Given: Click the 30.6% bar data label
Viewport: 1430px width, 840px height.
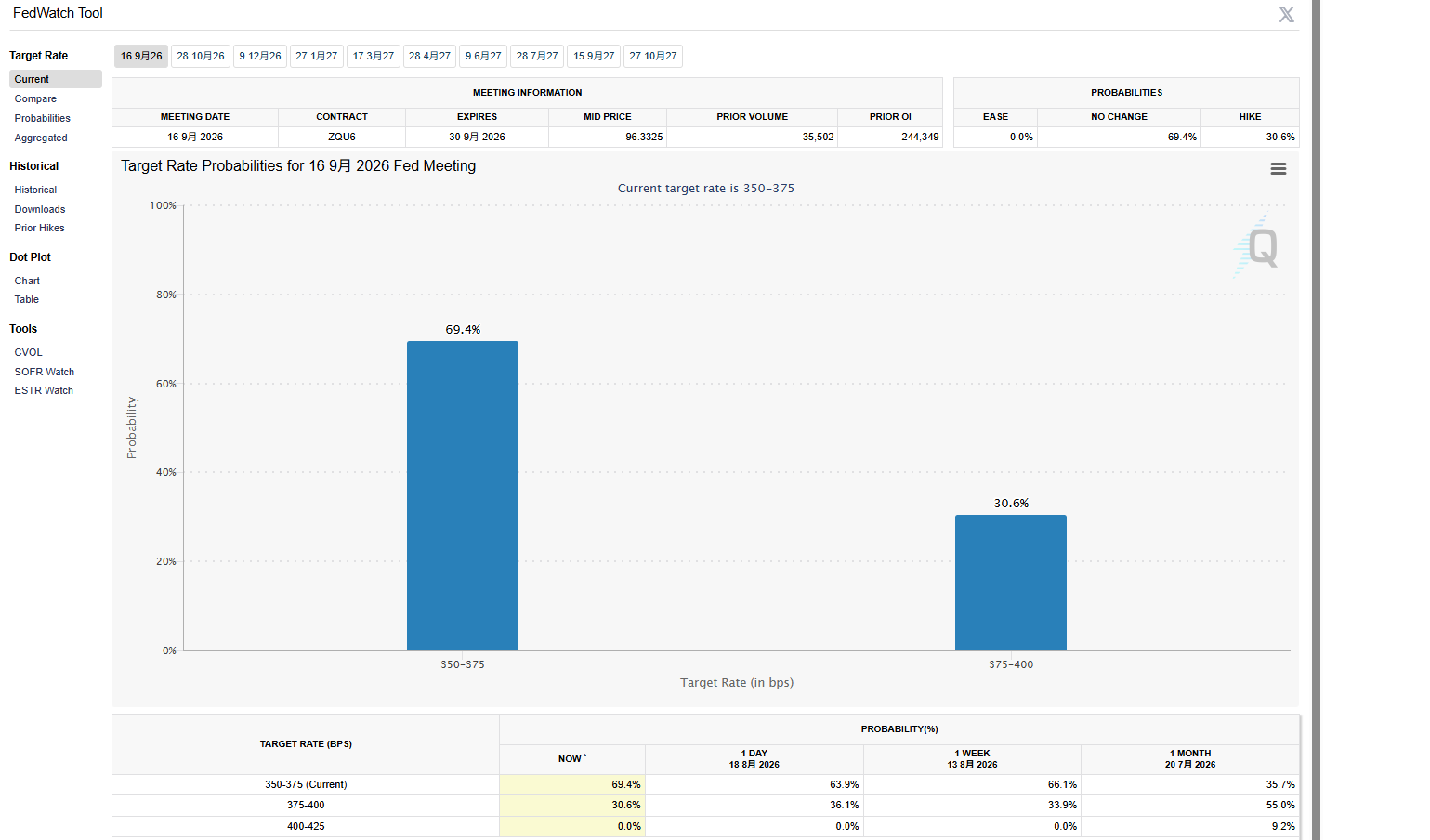Looking at the screenshot, I should 1011,504.
